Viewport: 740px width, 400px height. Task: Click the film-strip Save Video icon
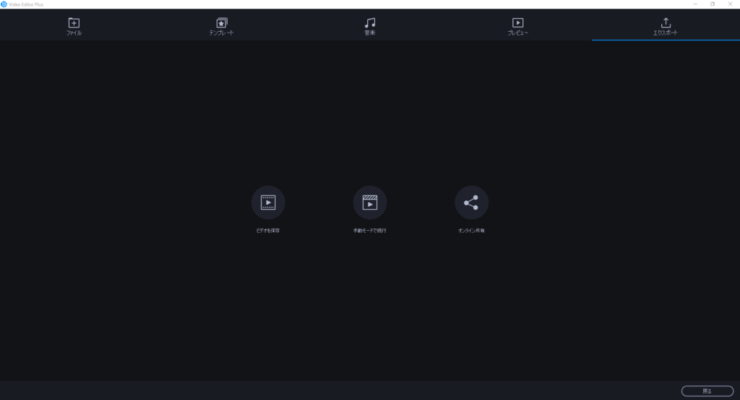click(268, 202)
